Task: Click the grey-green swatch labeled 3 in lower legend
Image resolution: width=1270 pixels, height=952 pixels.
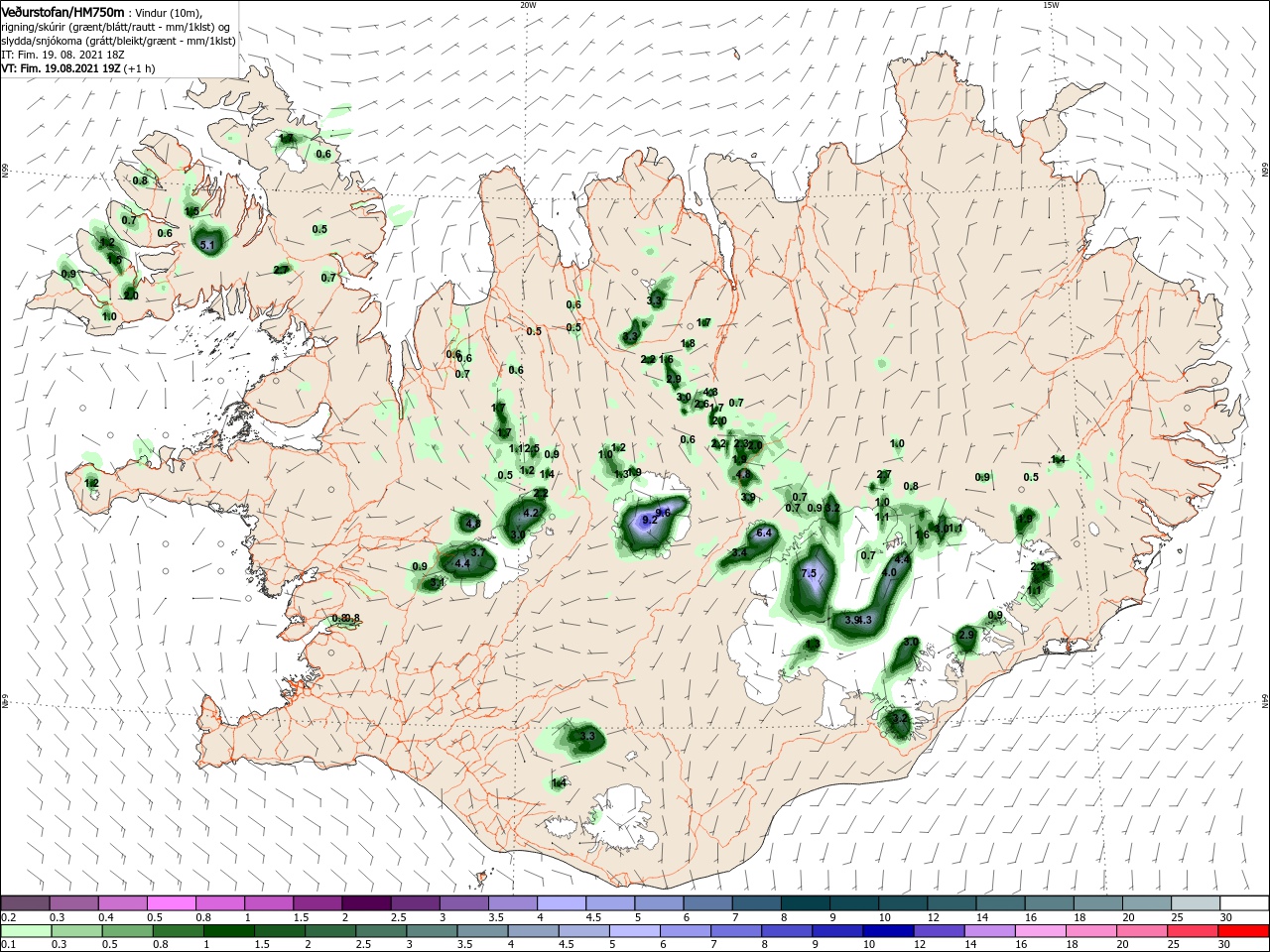Action: coord(431,931)
